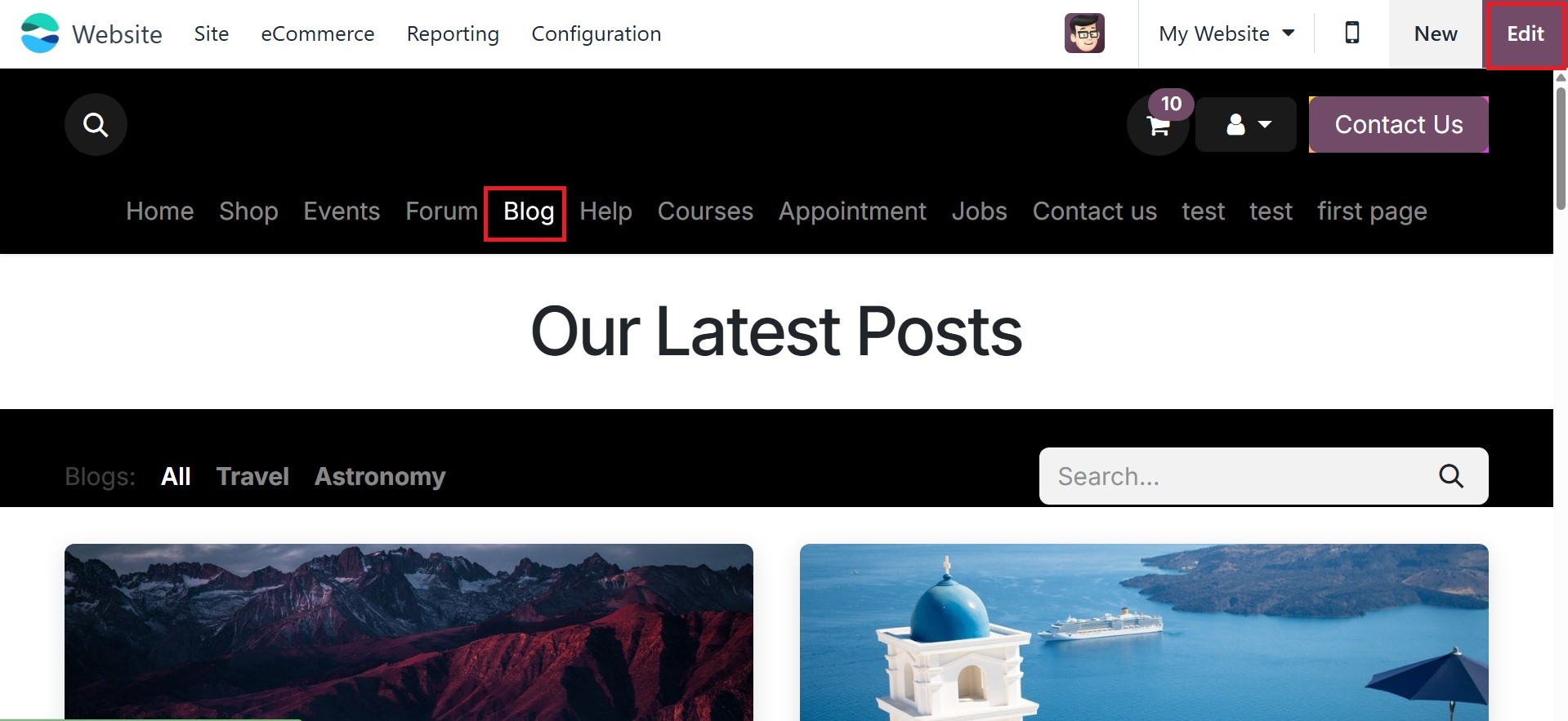1568x721 pixels.
Task: Open the eCommerce menu
Action: point(318,33)
